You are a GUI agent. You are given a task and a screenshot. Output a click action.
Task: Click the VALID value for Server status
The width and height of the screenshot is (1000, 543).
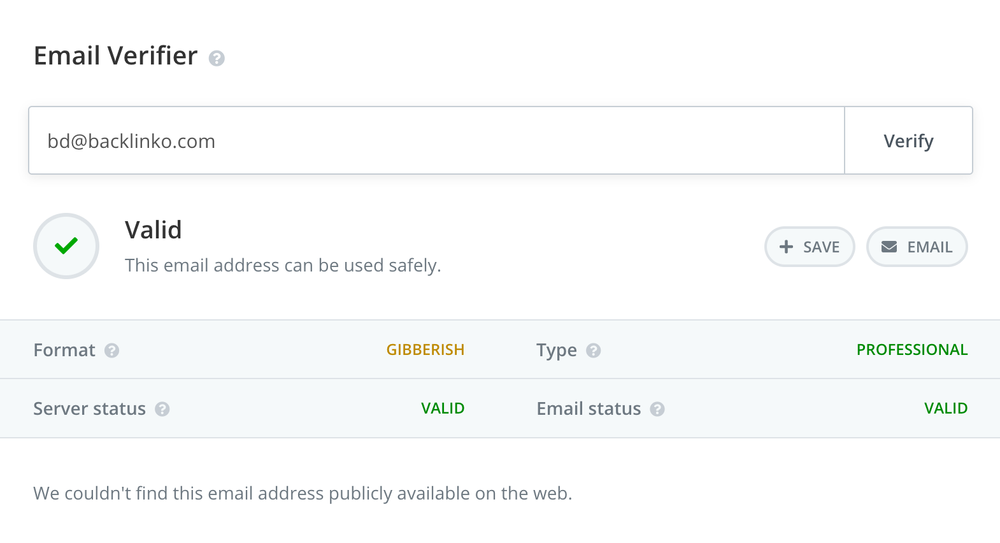click(x=442, y=408)
